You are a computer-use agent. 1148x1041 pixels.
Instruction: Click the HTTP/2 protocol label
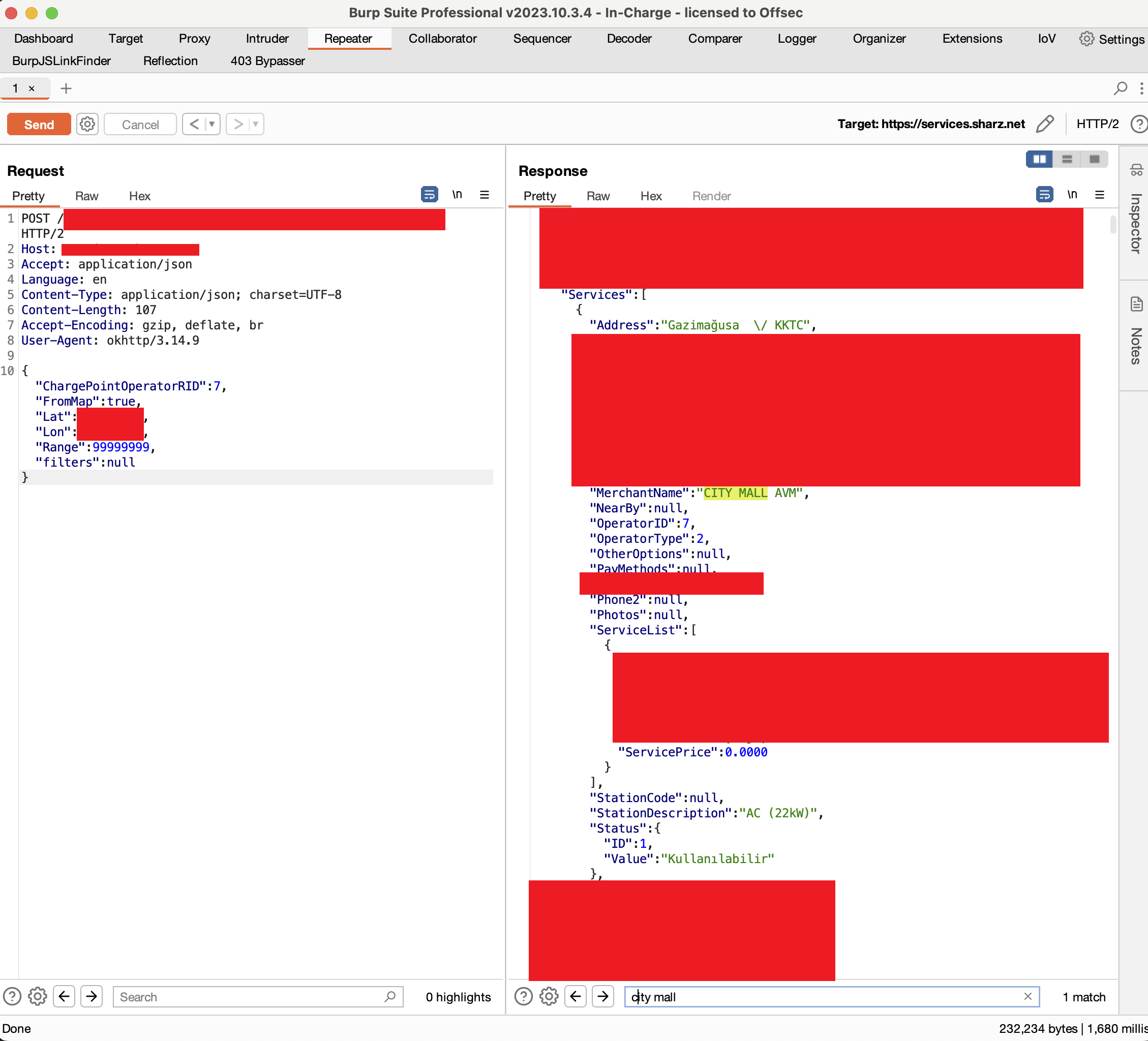coord(1097,124)
